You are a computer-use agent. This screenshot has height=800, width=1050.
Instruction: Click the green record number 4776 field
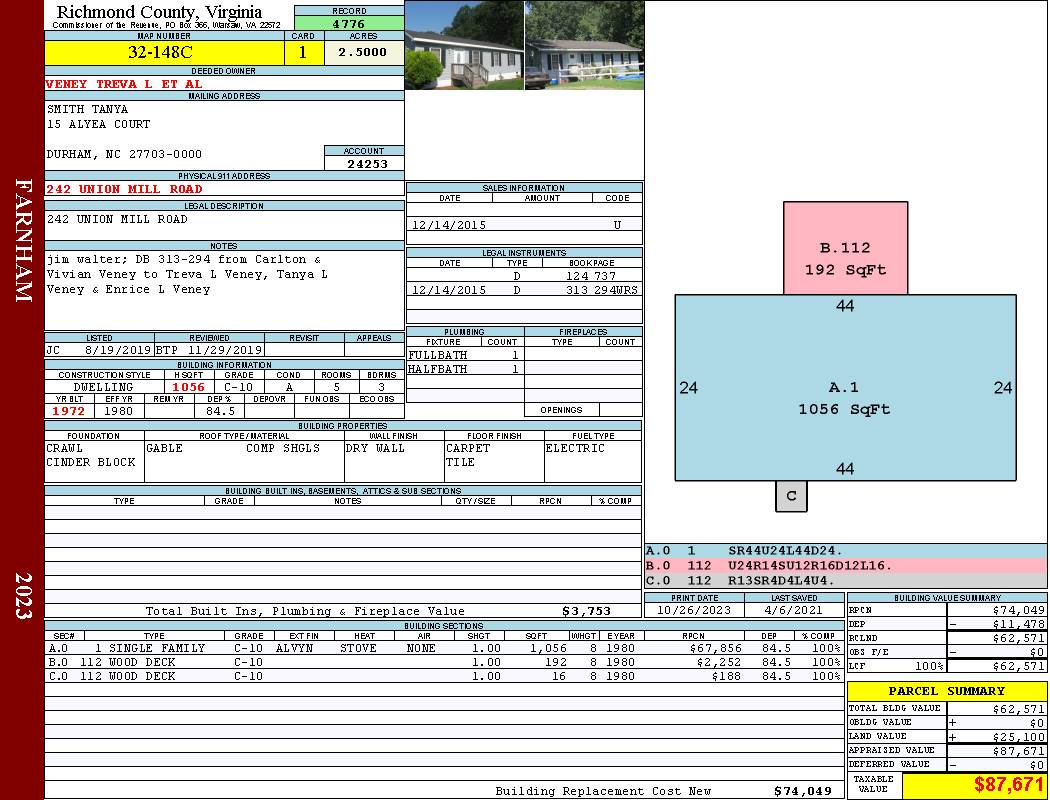tap(349, 23)
